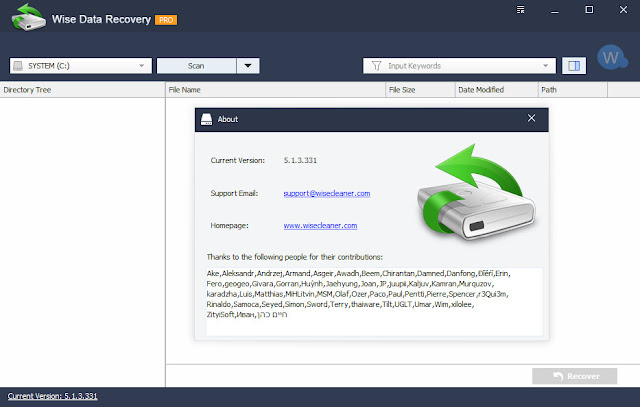Click the About dialog drive icon
This screenshot has width=640, height=407.
click(207, 119)
